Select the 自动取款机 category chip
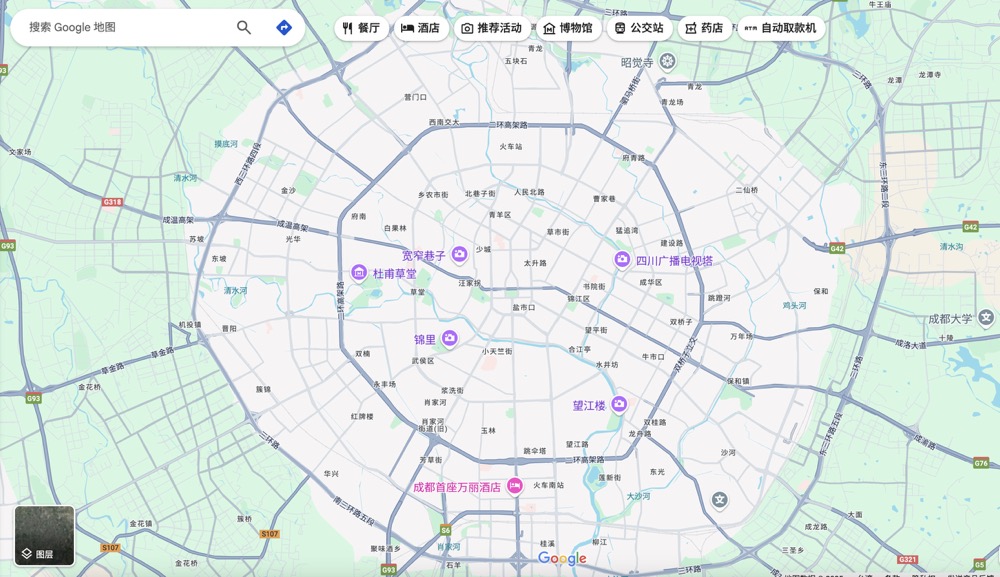Image resolution: width=1000 pixels, height=577 pixels. (781, 28)
